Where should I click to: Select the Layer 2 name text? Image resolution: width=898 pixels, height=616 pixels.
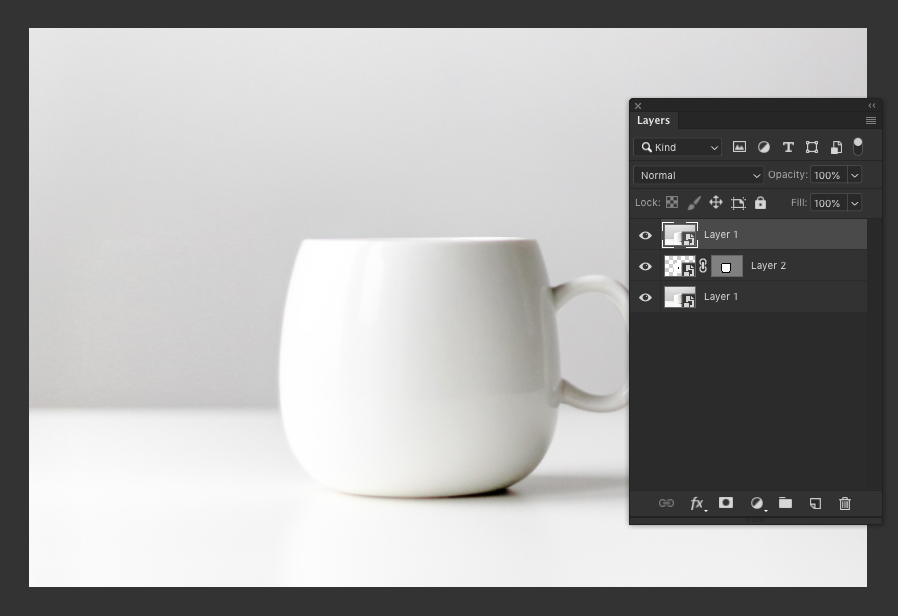click(x=768, y=266)
